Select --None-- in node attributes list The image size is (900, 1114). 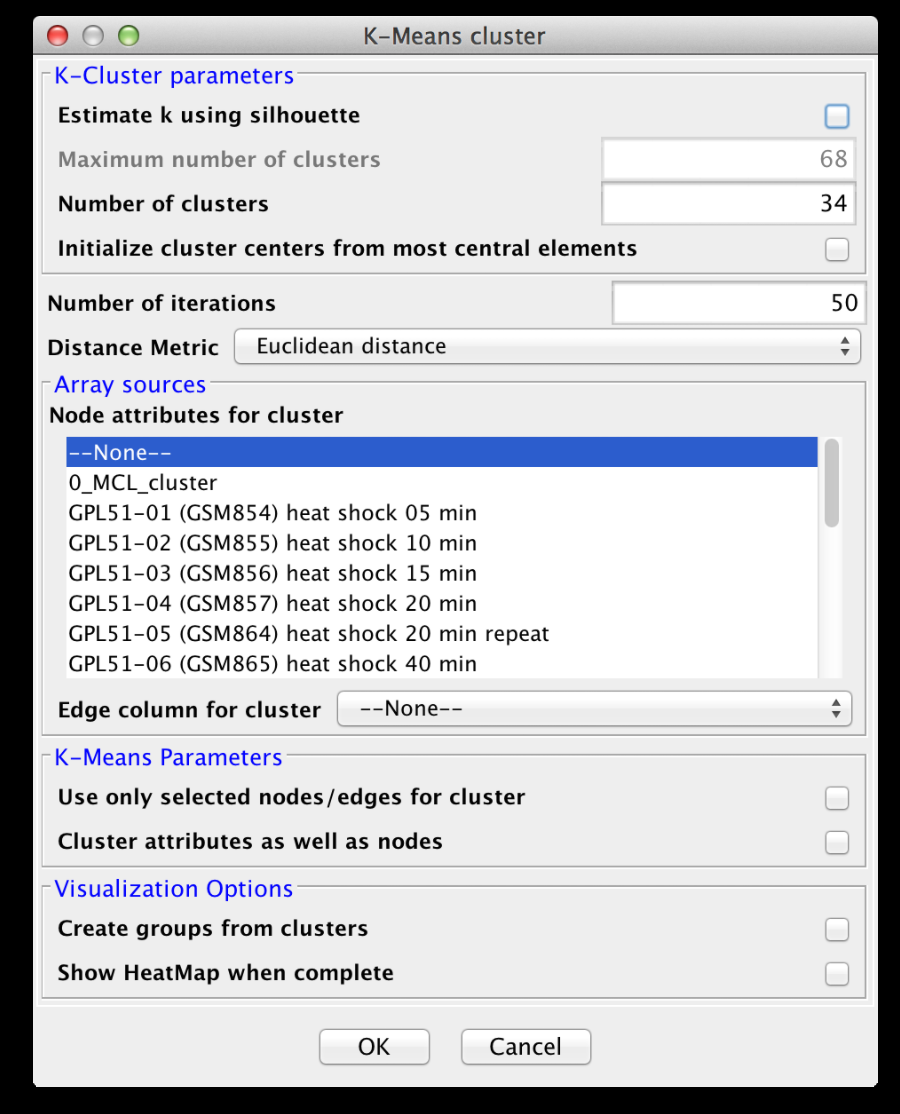coord(440,453)
